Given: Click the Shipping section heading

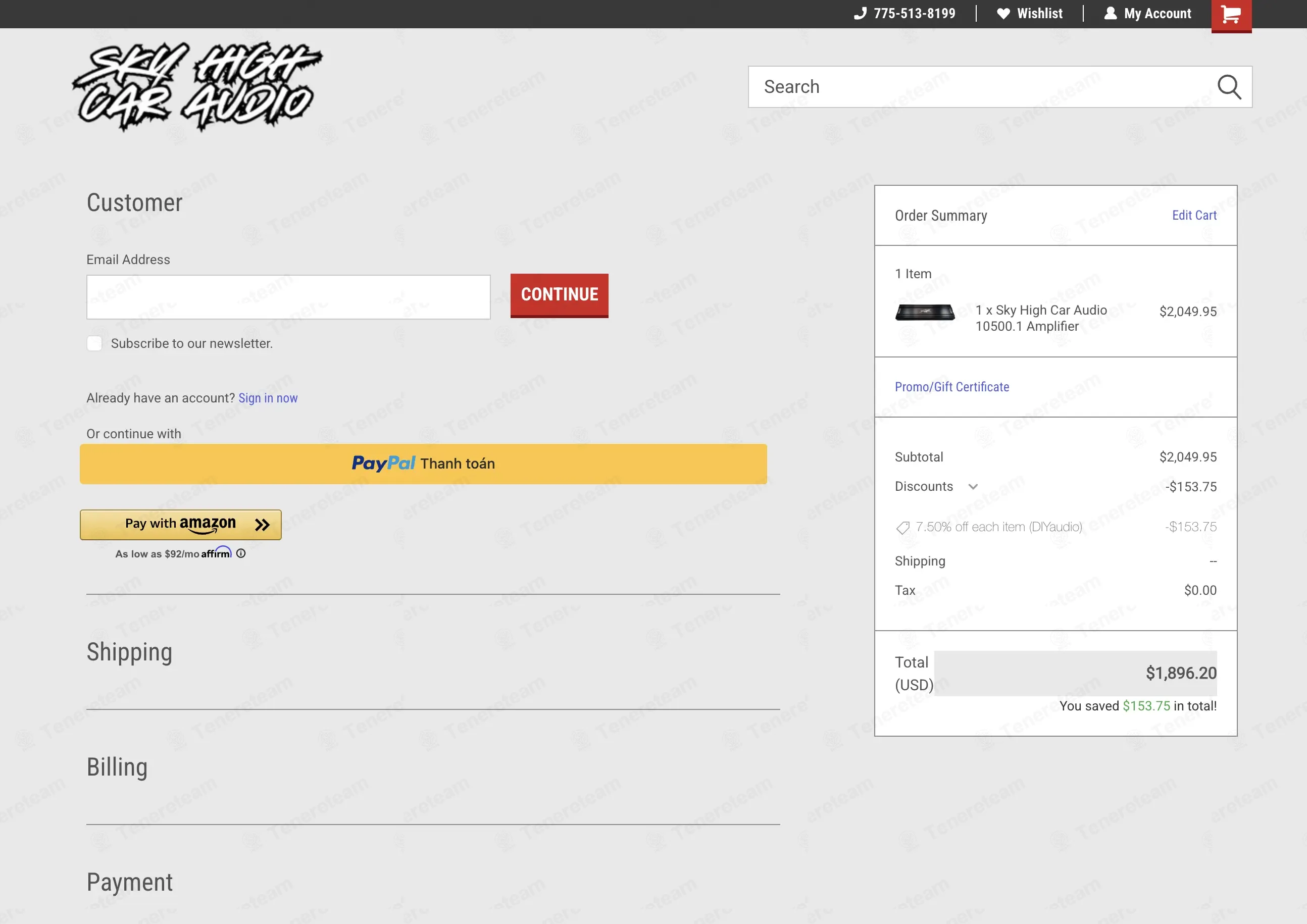Looking at the screenshot, I should coord(129,652).
